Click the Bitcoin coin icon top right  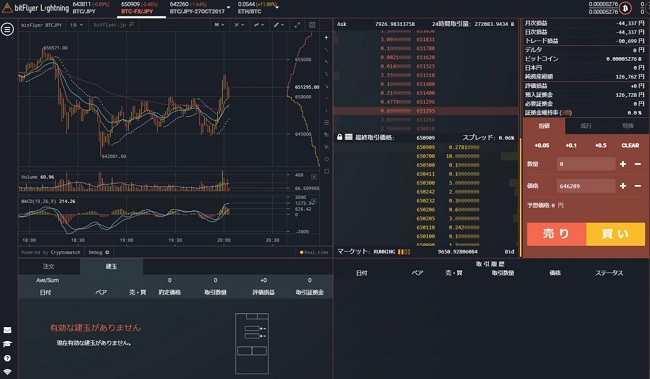(625, 8)
